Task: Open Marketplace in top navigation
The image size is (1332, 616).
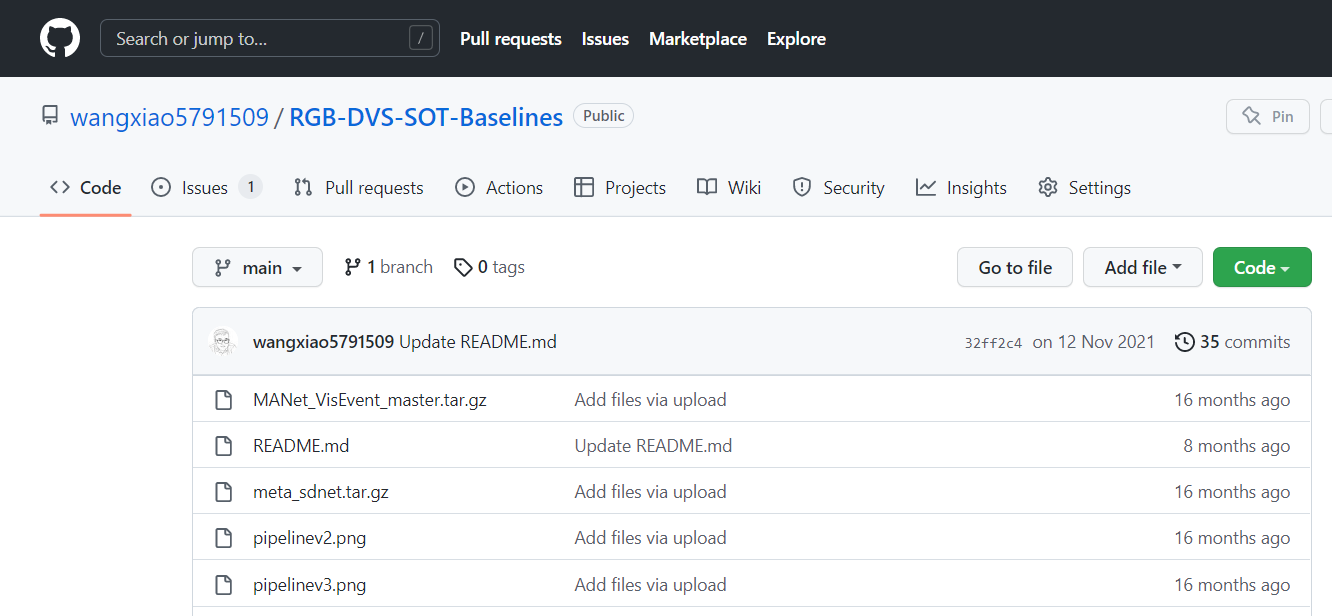Action: [x=698, y=39]
